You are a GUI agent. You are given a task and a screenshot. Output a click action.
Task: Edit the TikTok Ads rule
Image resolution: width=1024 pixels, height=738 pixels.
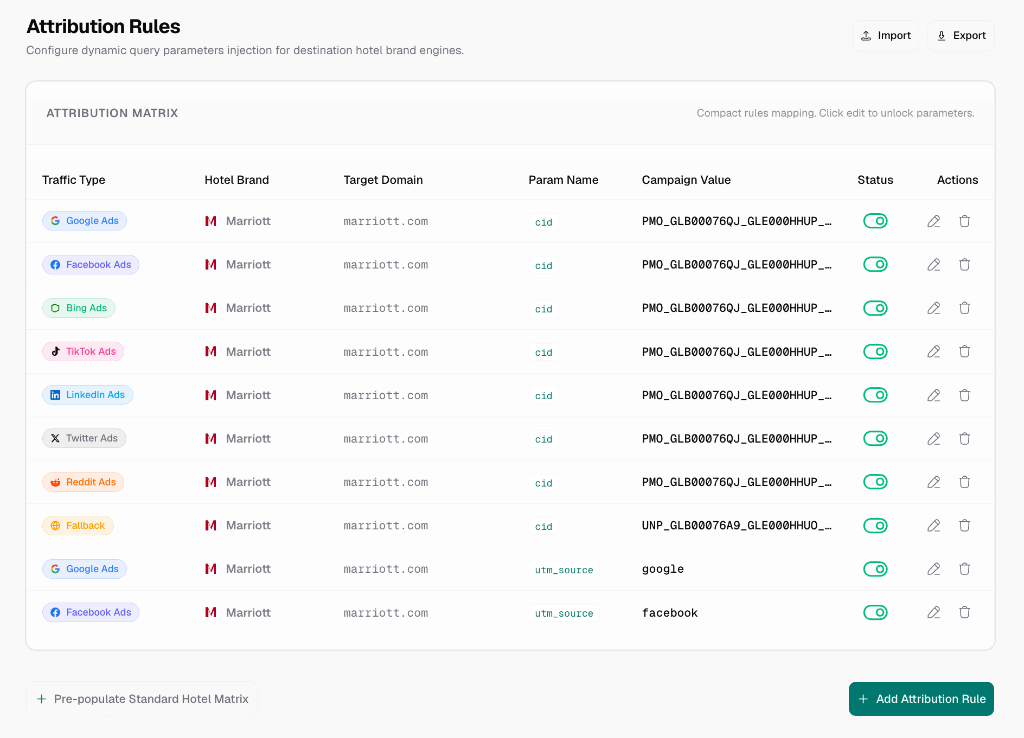[934, 351]
